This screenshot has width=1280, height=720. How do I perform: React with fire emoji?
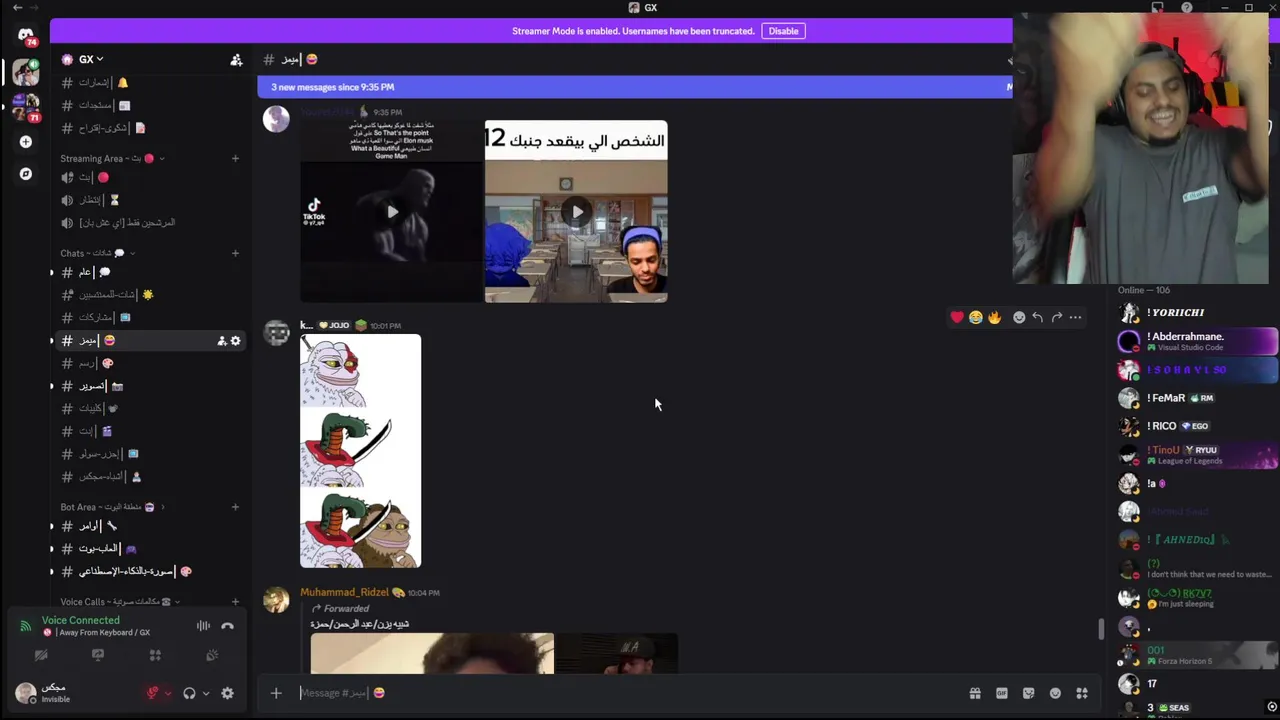point(994,317)
